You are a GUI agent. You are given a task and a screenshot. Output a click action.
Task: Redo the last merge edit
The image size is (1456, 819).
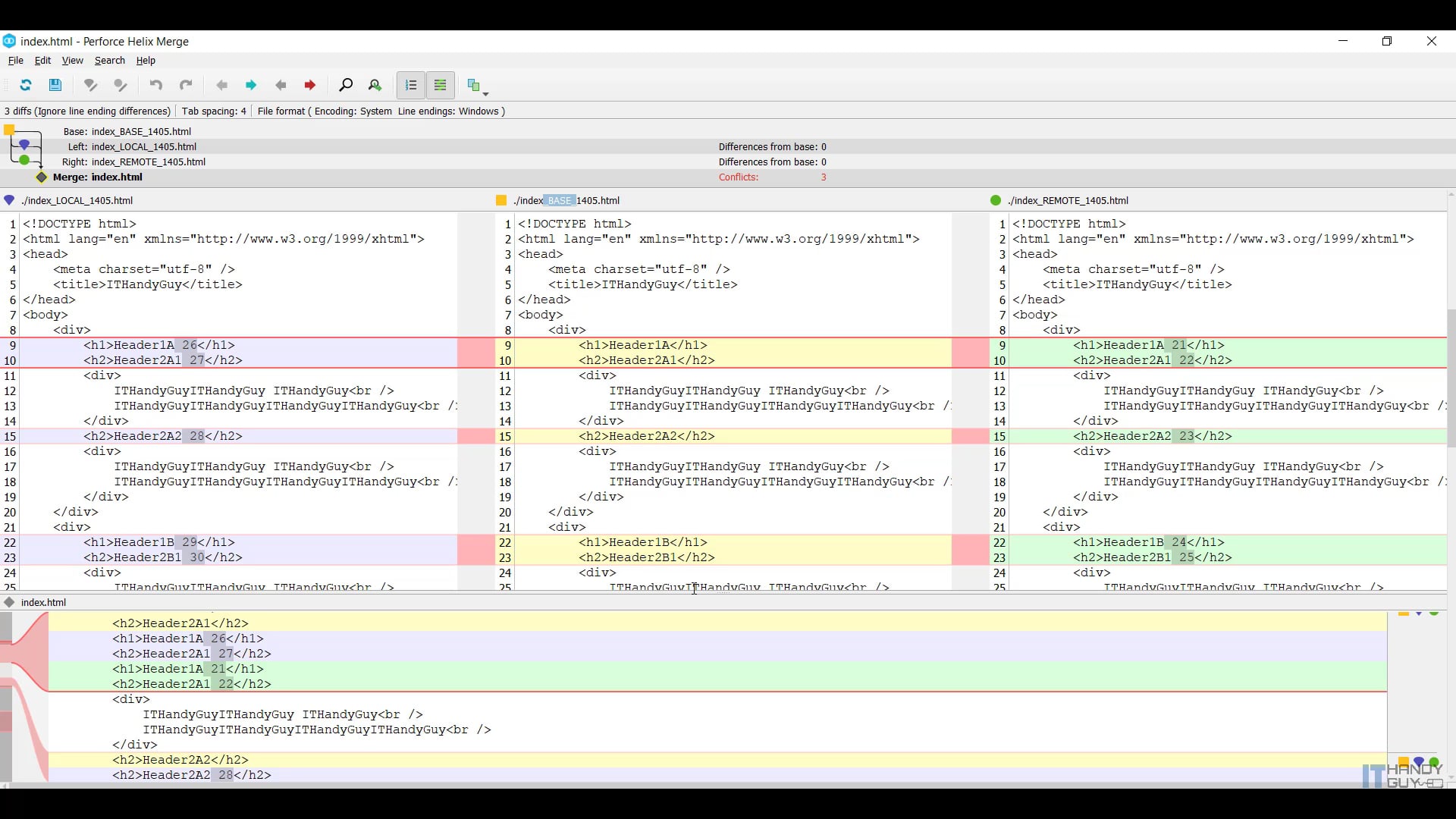187,85
